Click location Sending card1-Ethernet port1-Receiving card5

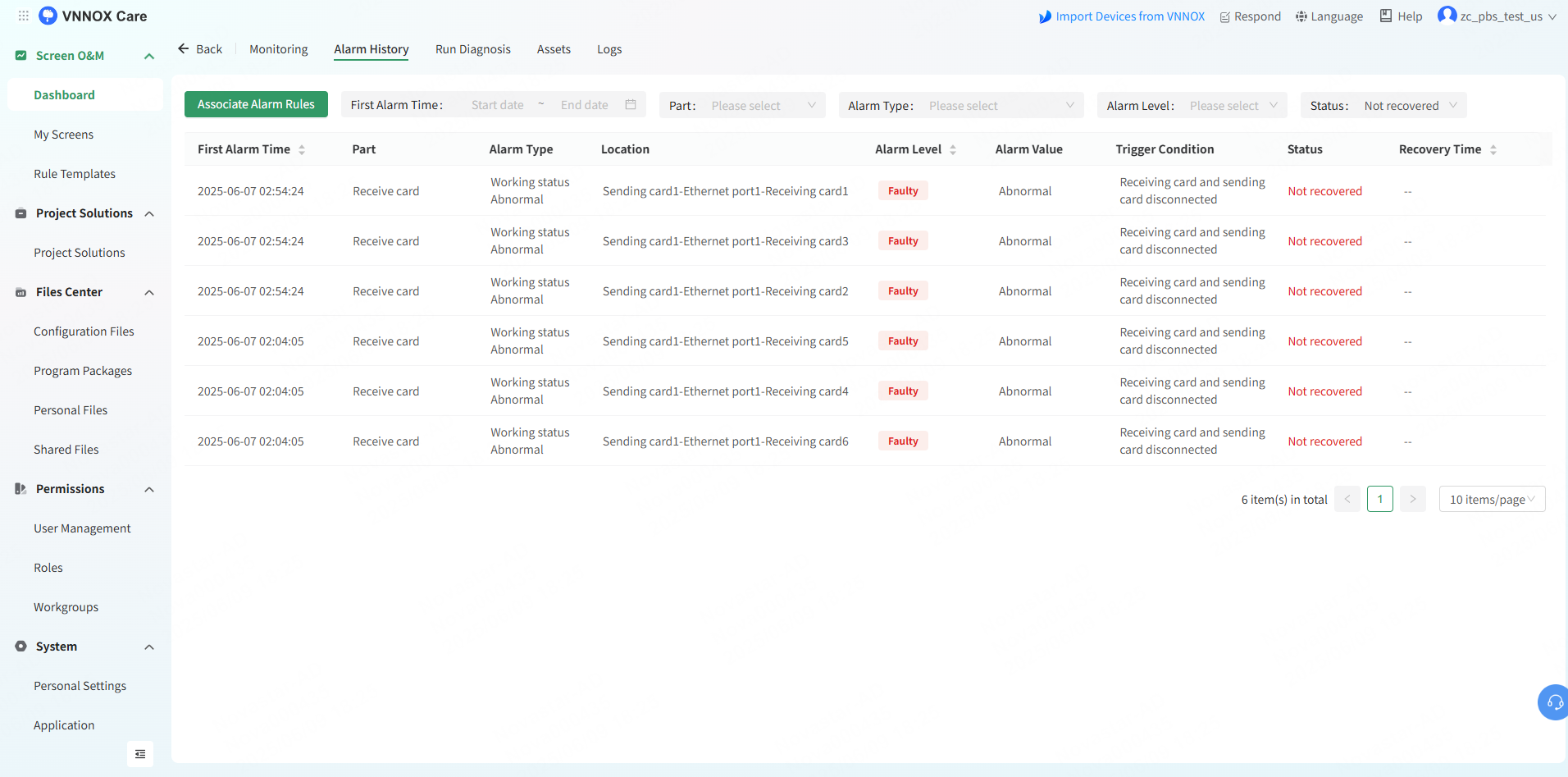click(726, 341)
